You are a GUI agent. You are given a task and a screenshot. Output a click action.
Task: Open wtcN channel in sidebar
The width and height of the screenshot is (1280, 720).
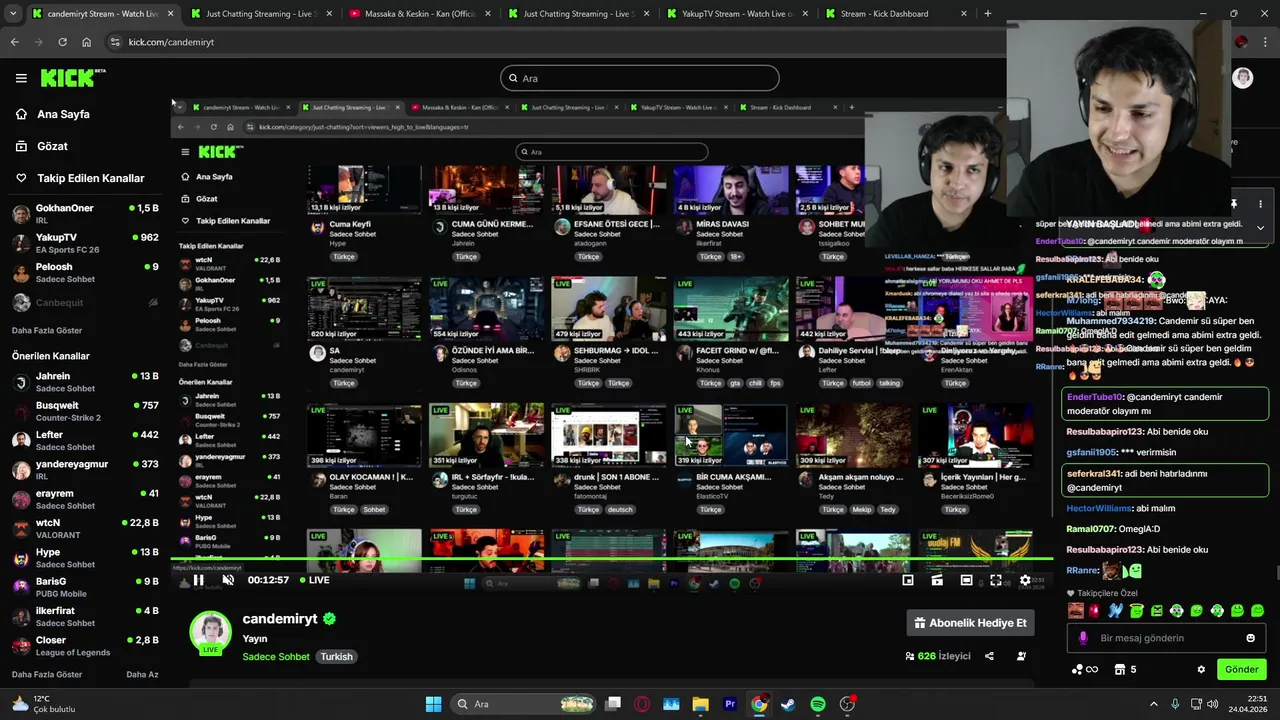pyautogui.click(x=85, y=528)
